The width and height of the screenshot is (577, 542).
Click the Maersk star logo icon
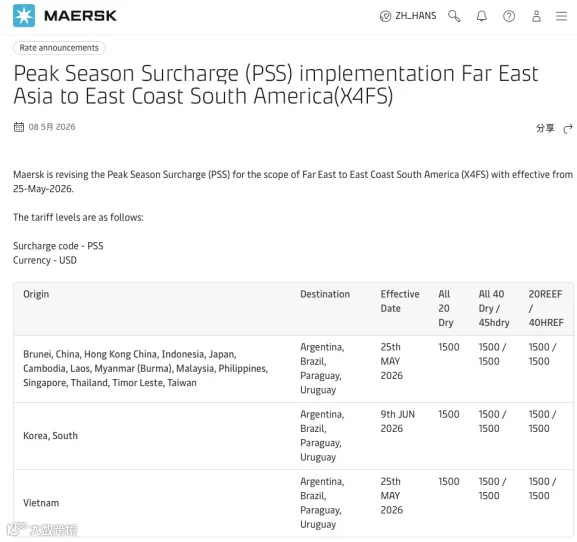[24, 15]
